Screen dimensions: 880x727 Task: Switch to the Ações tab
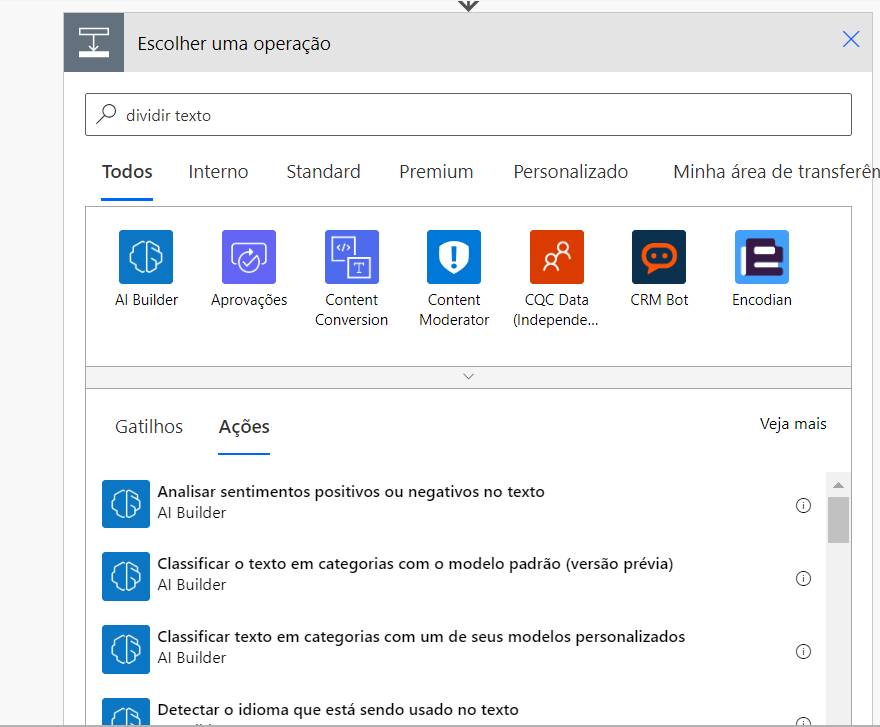point(244,427)
